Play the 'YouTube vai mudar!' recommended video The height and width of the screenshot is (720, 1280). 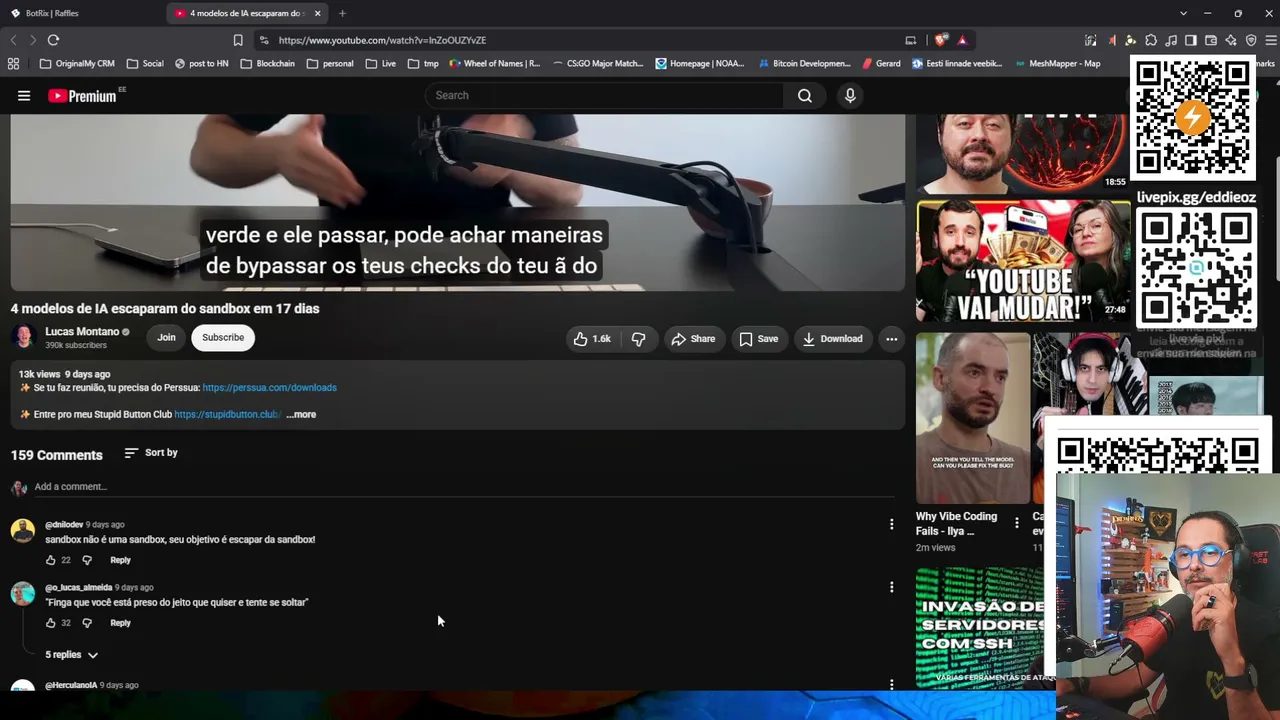[x=1023, y=262]
